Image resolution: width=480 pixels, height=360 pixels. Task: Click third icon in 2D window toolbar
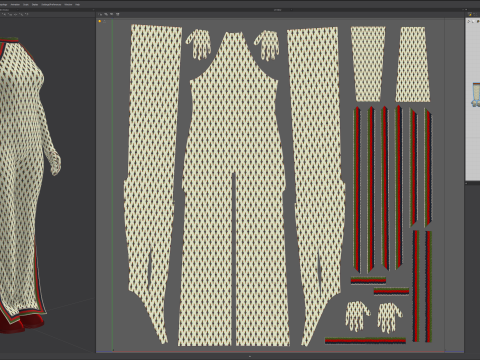pyautogui.click(x=112, y=14)
